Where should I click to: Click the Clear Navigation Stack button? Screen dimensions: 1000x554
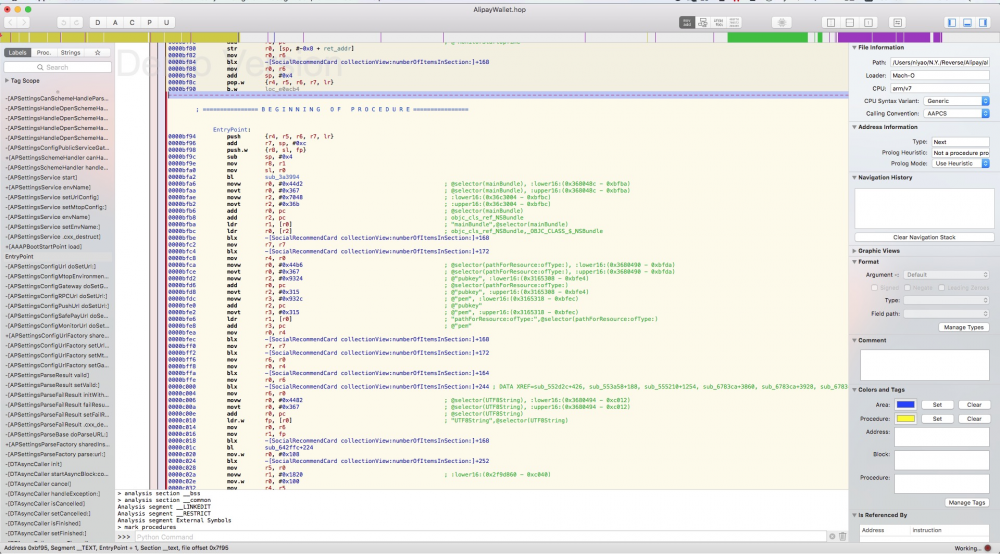922,237
